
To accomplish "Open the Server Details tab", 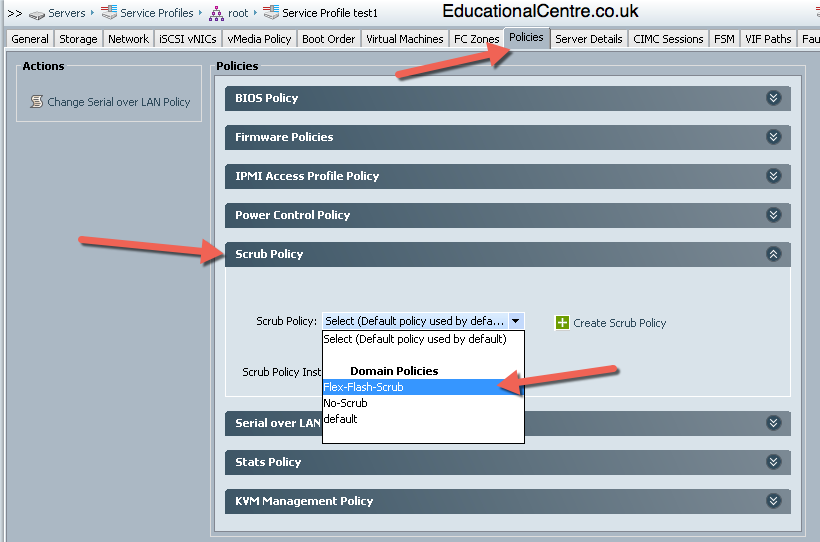I will pyautogui.click(x=589, y=39).
